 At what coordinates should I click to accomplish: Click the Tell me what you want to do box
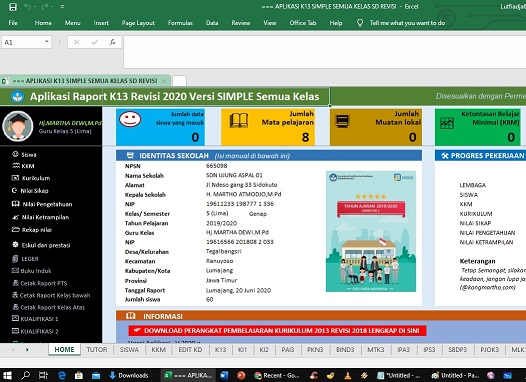407,23
